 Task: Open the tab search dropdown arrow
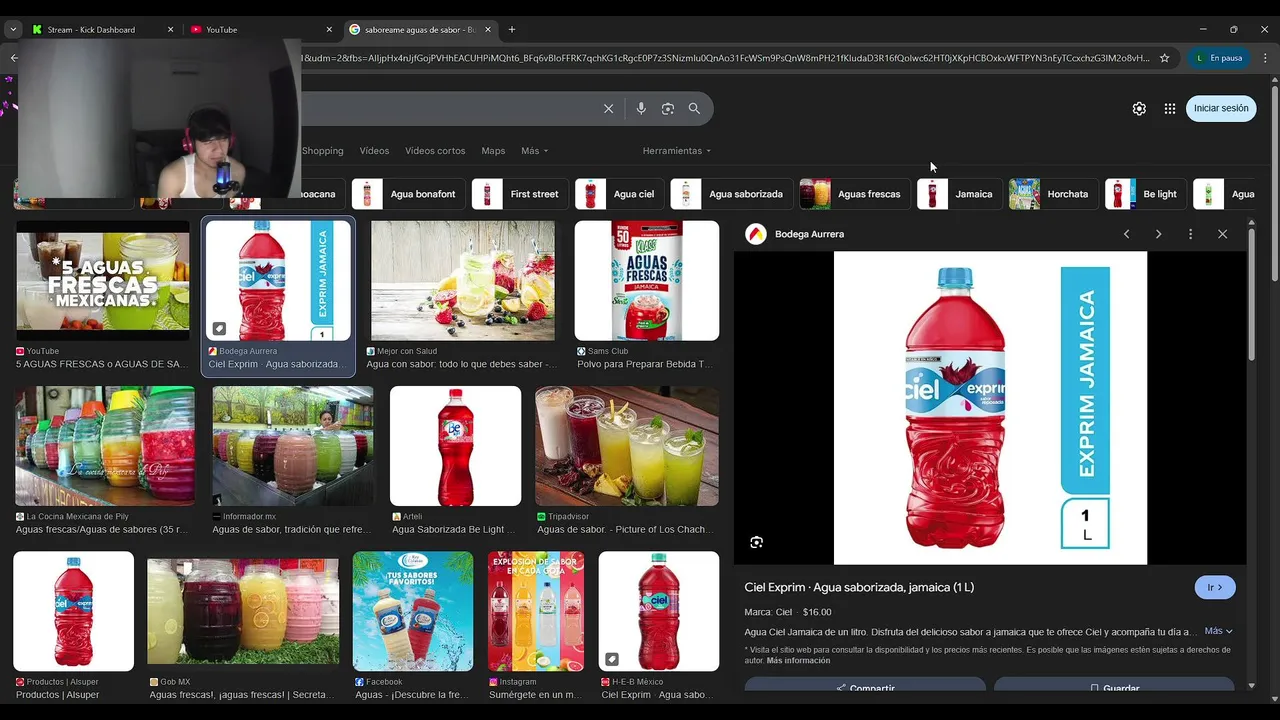(13, 30)
